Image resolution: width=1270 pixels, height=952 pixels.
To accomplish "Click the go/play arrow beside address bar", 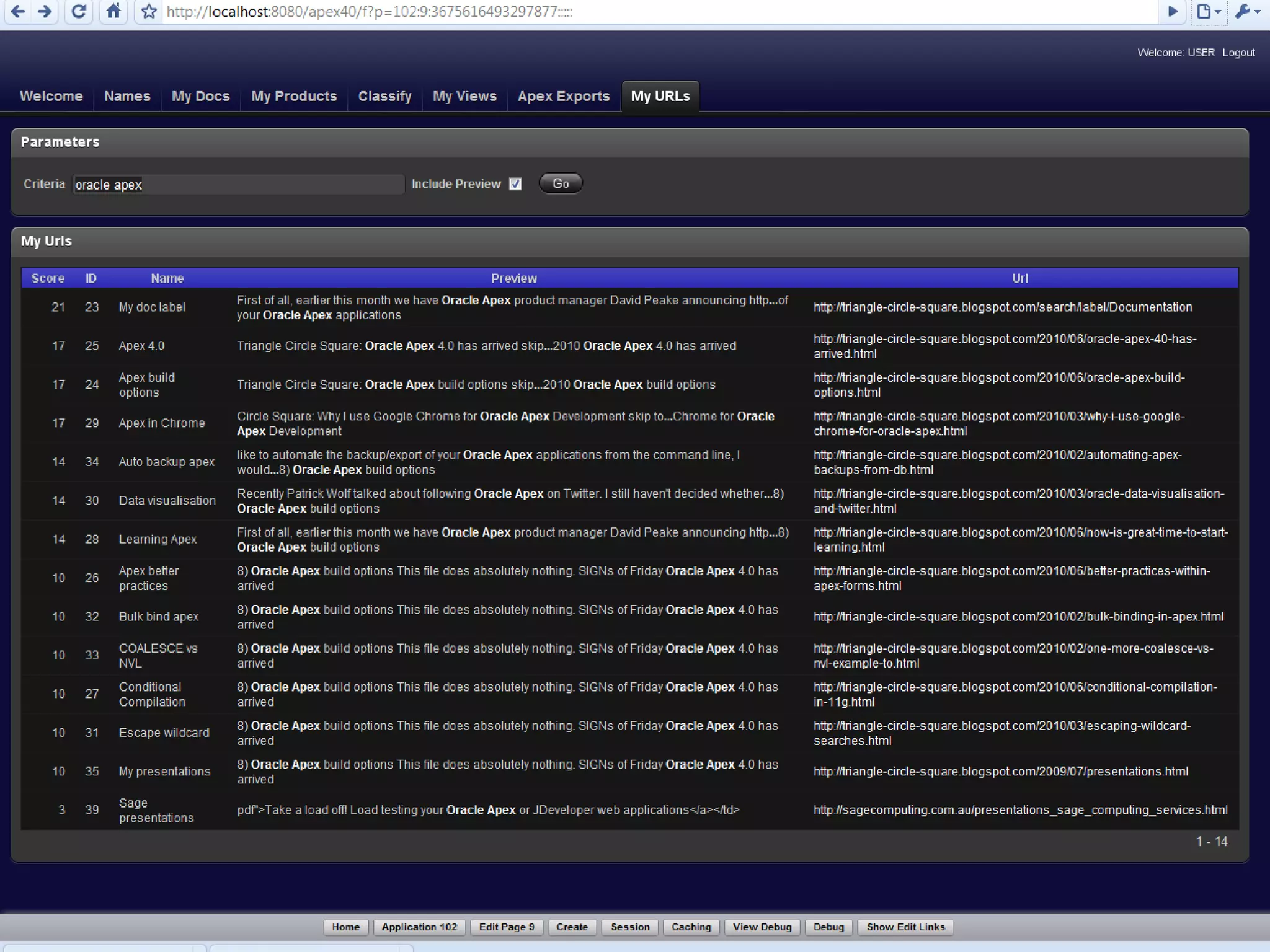I will click(1172, 11).
